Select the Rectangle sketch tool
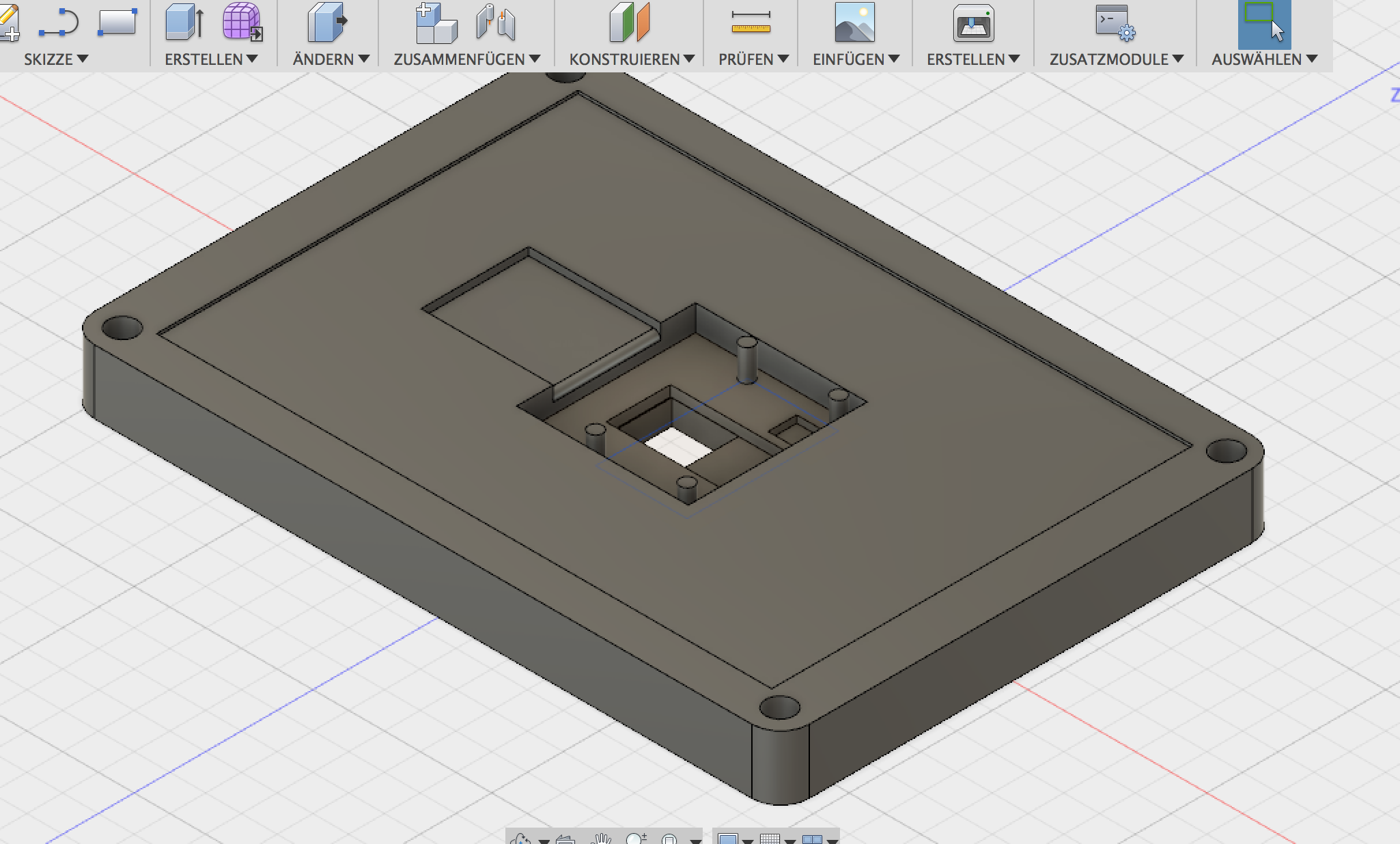The height and width of the screenshot is (844, 1400). pos(117,22)
